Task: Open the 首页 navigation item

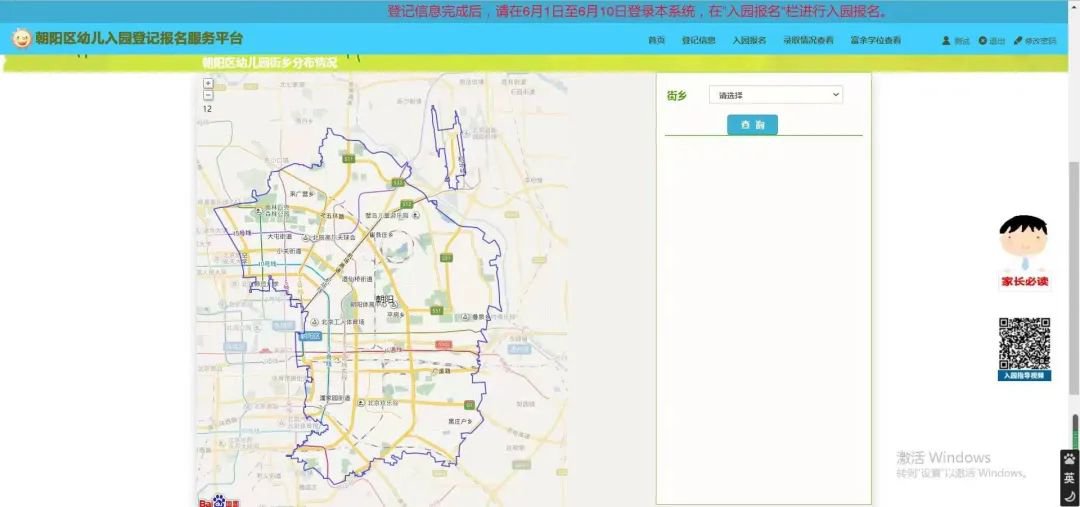Action: click(656, 41)
